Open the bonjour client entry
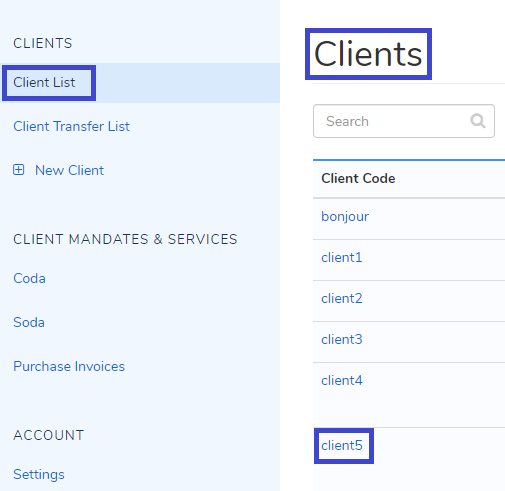 pos(345,217)
